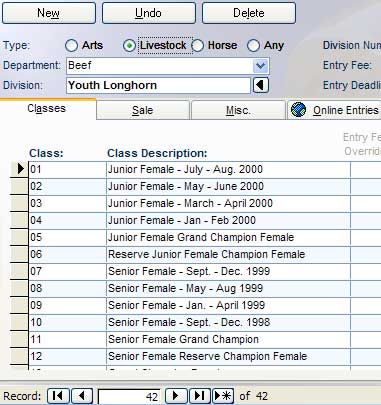
Task: Go to previous record arrow
Action: [x=82, y=396]
